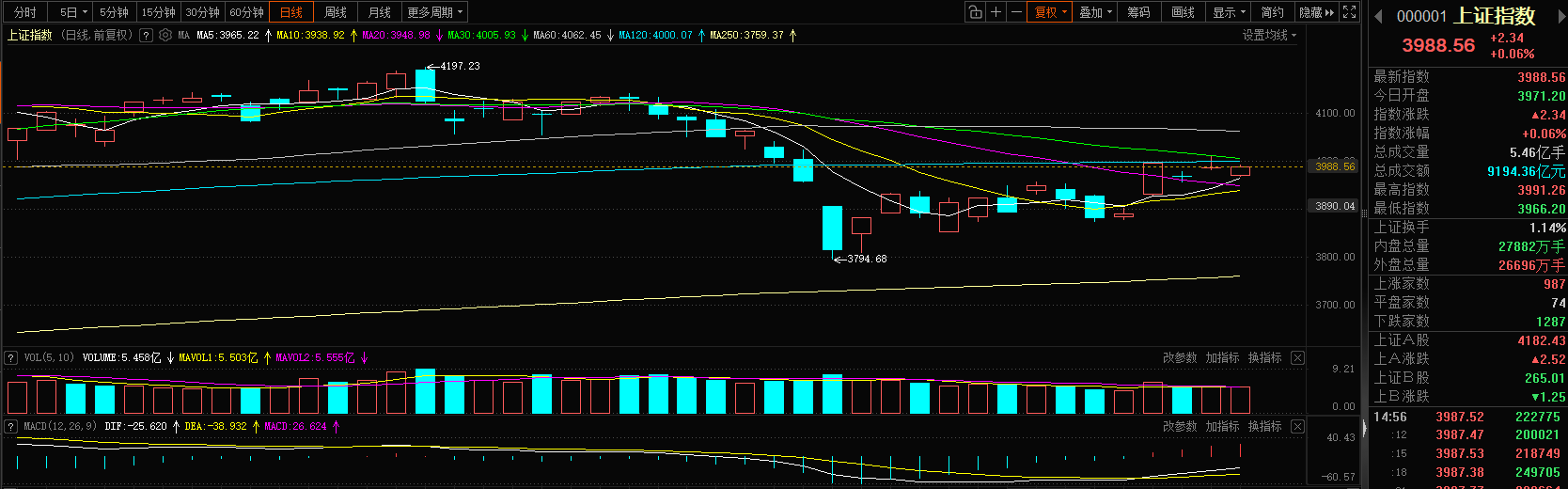Unlock the chart with the lock icon

(975, 12)
